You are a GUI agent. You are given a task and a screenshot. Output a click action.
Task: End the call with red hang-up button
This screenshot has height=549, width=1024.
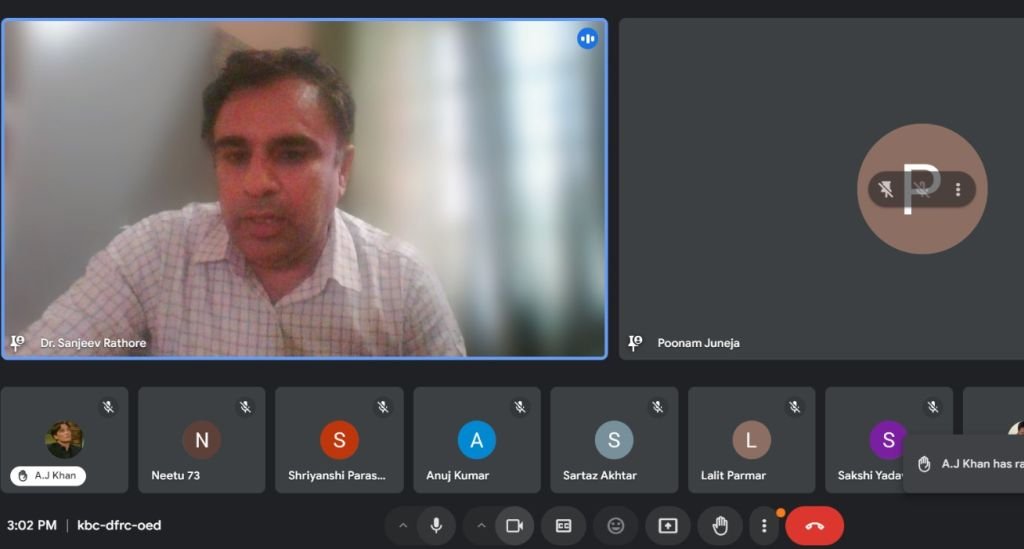814,526
